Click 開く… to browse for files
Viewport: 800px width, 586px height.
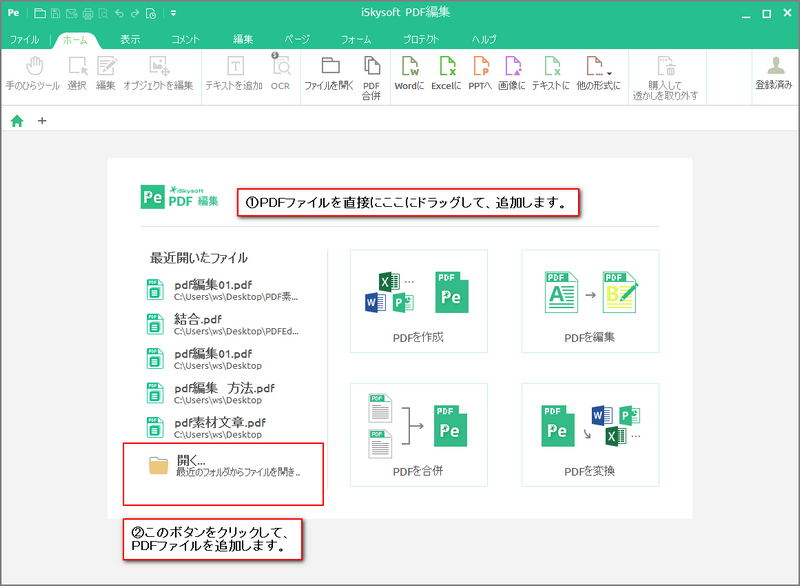[x=223, y=466]
